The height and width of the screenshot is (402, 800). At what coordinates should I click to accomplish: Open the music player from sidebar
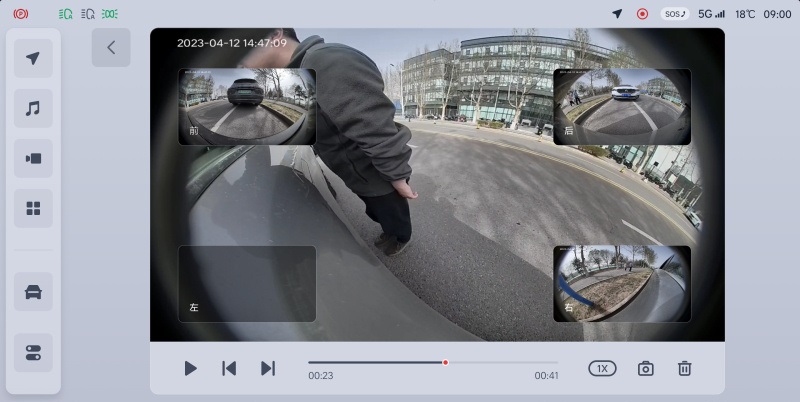click(x=33, y=108)
